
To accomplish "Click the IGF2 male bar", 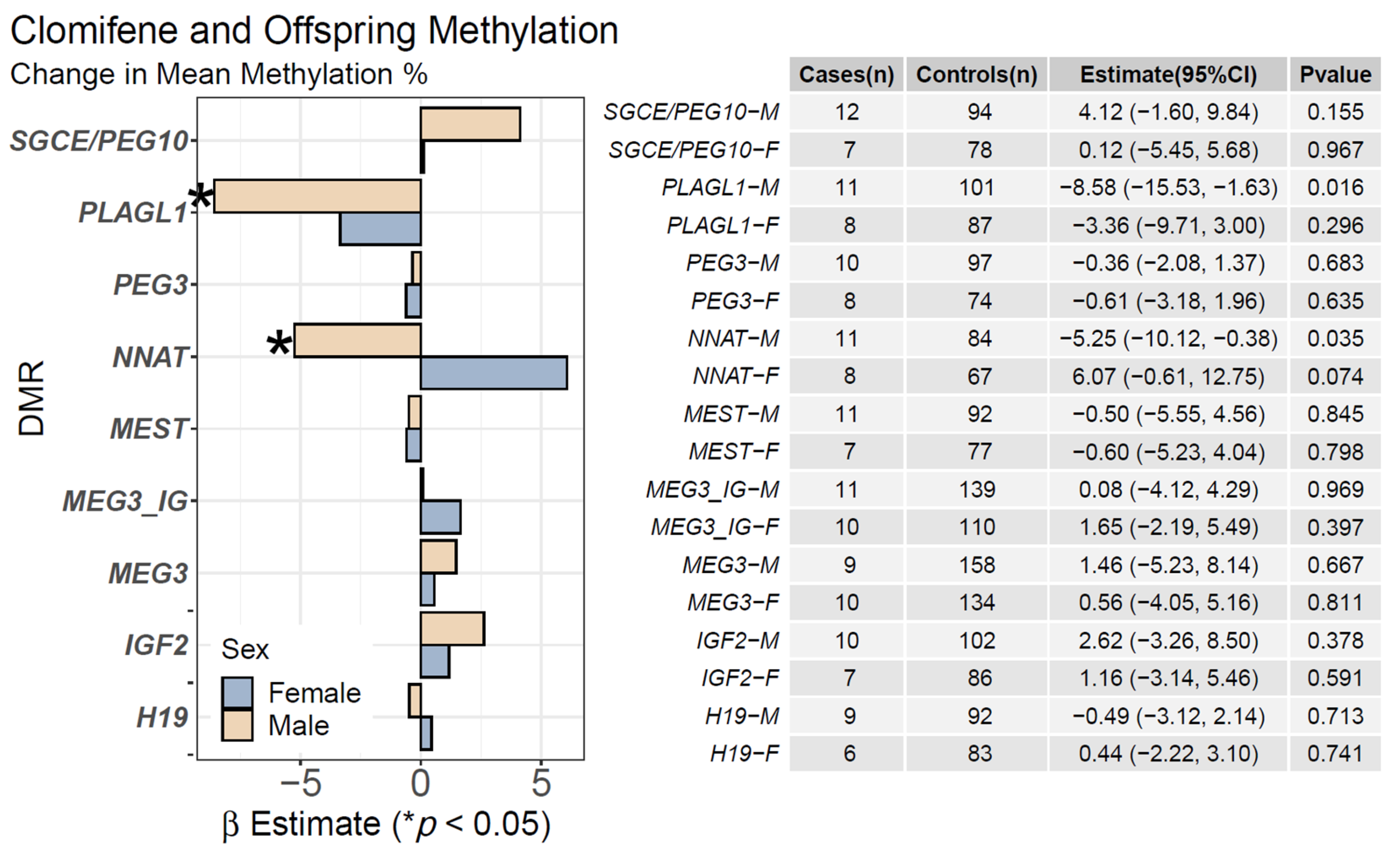I will click(452, 629).
